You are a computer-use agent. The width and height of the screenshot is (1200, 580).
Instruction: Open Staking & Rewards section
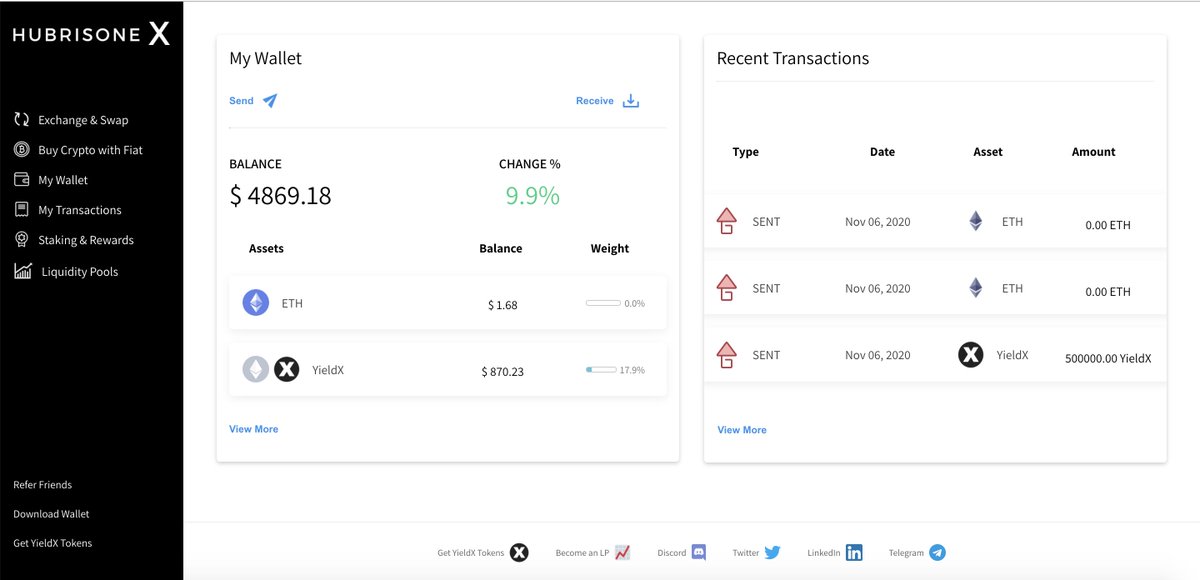[x=86, y=240]
